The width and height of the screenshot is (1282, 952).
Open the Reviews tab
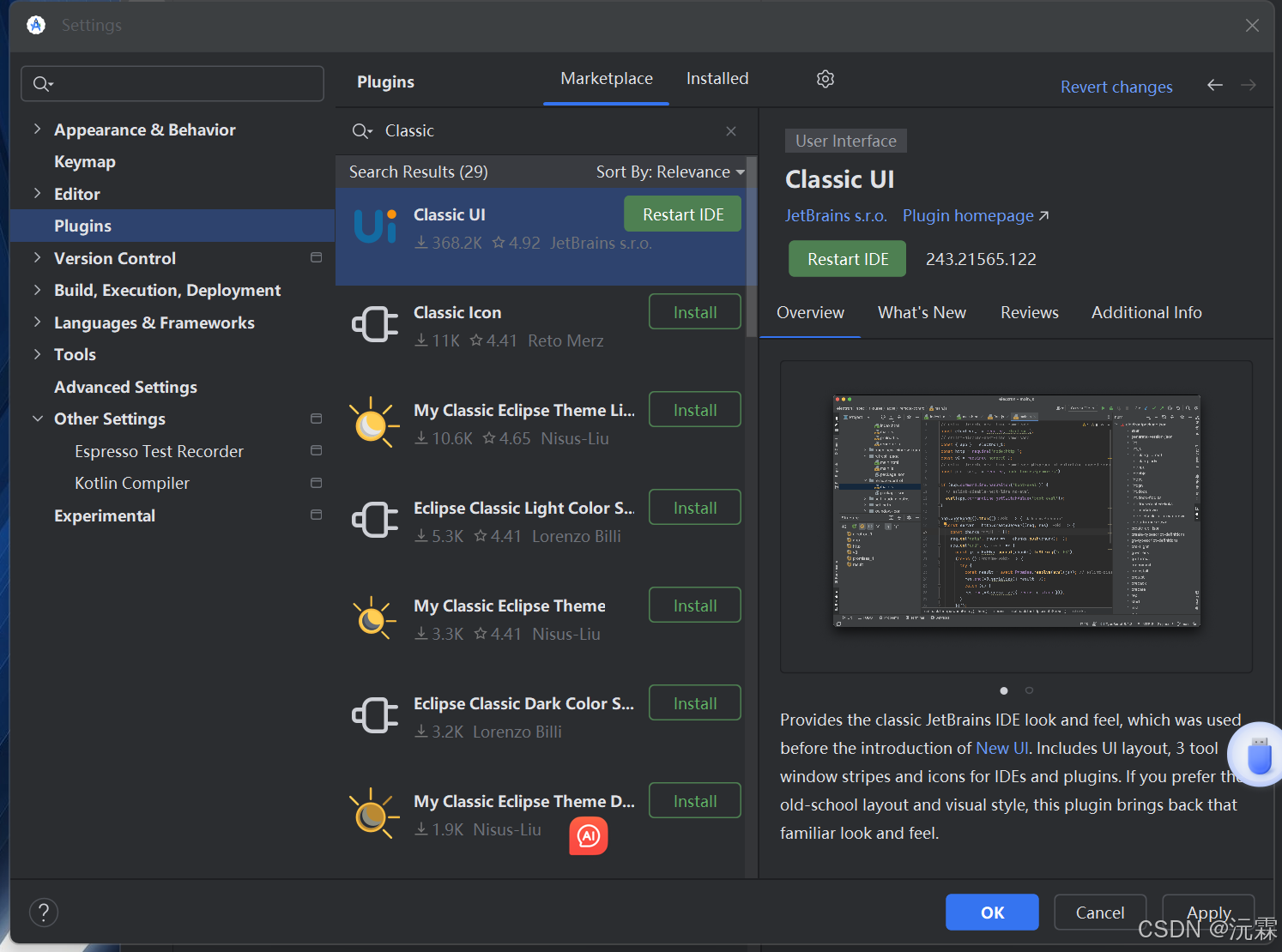[x=1030, y=313]
